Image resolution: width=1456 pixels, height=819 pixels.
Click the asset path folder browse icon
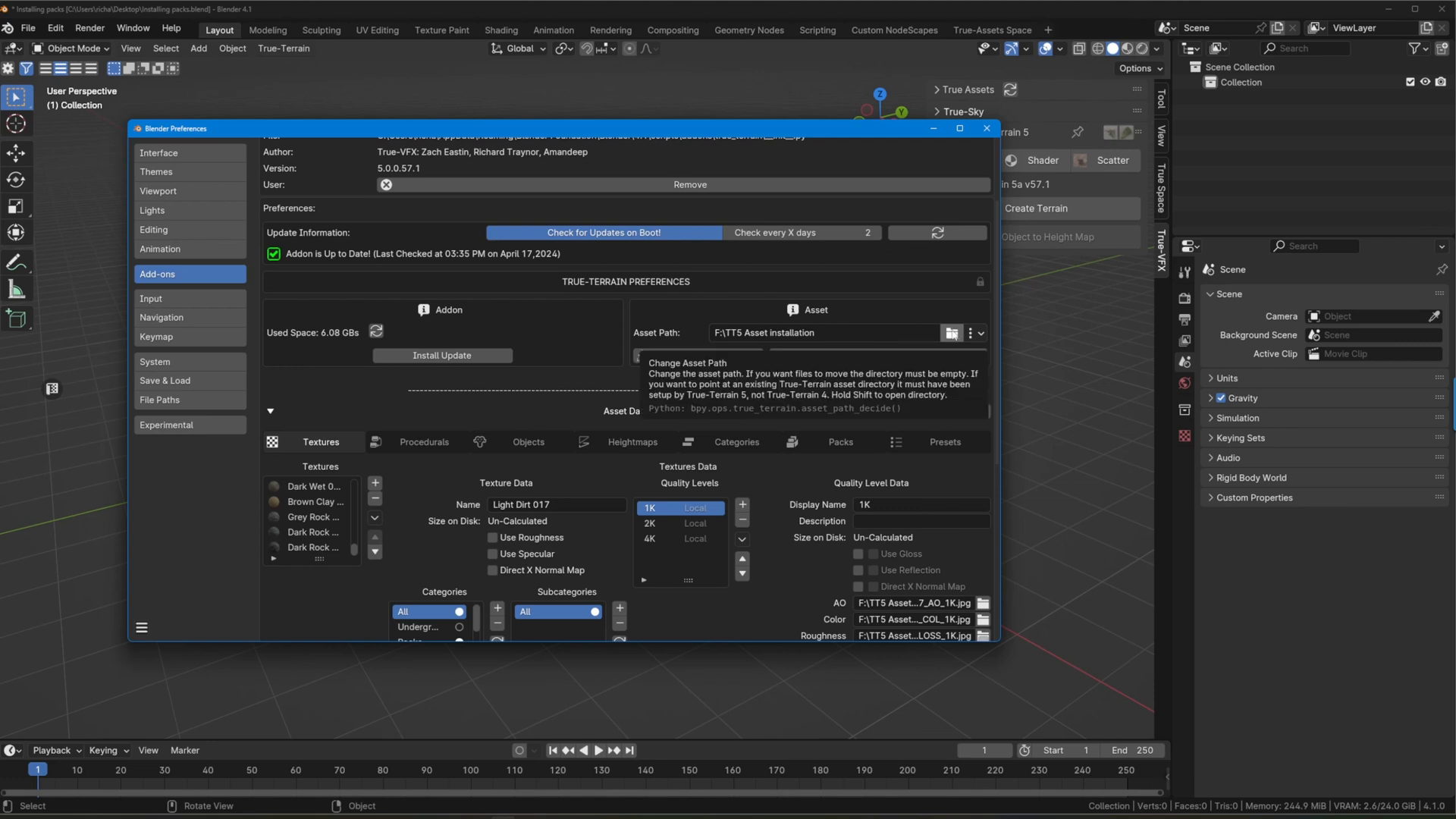[951, 333]
